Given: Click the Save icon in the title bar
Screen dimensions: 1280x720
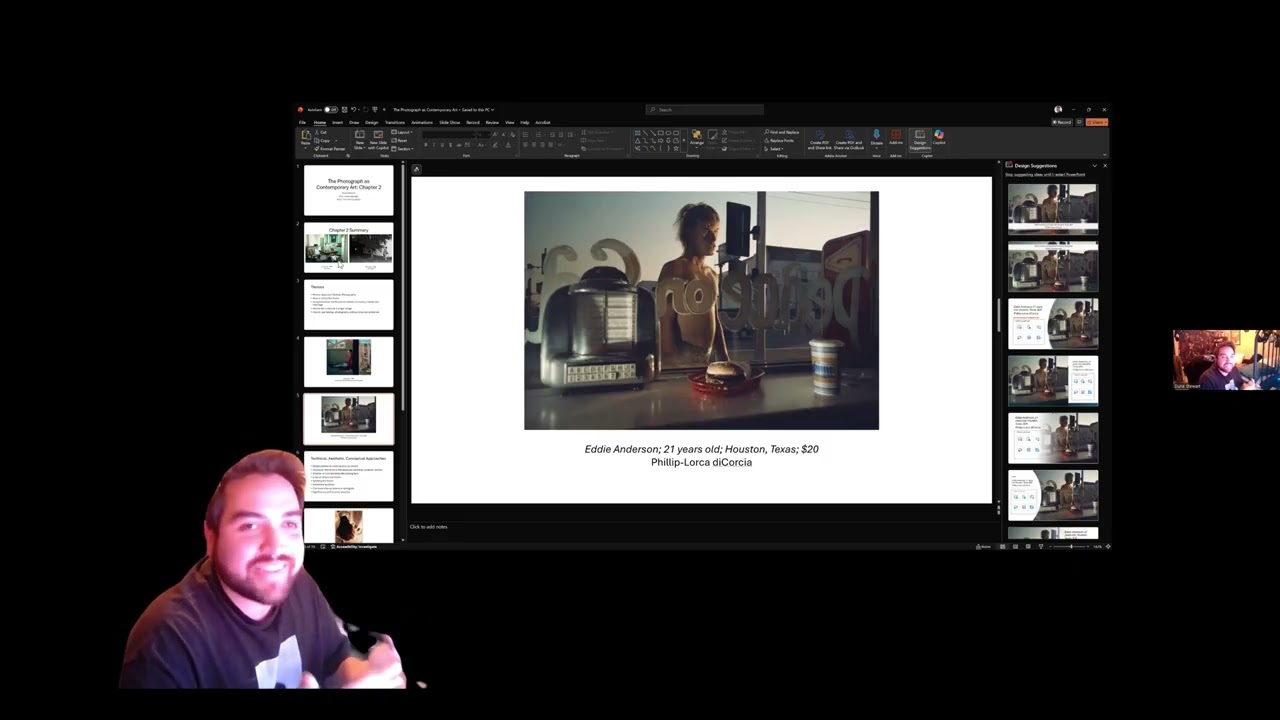Looking at the screenshot, I should point(344,110).
